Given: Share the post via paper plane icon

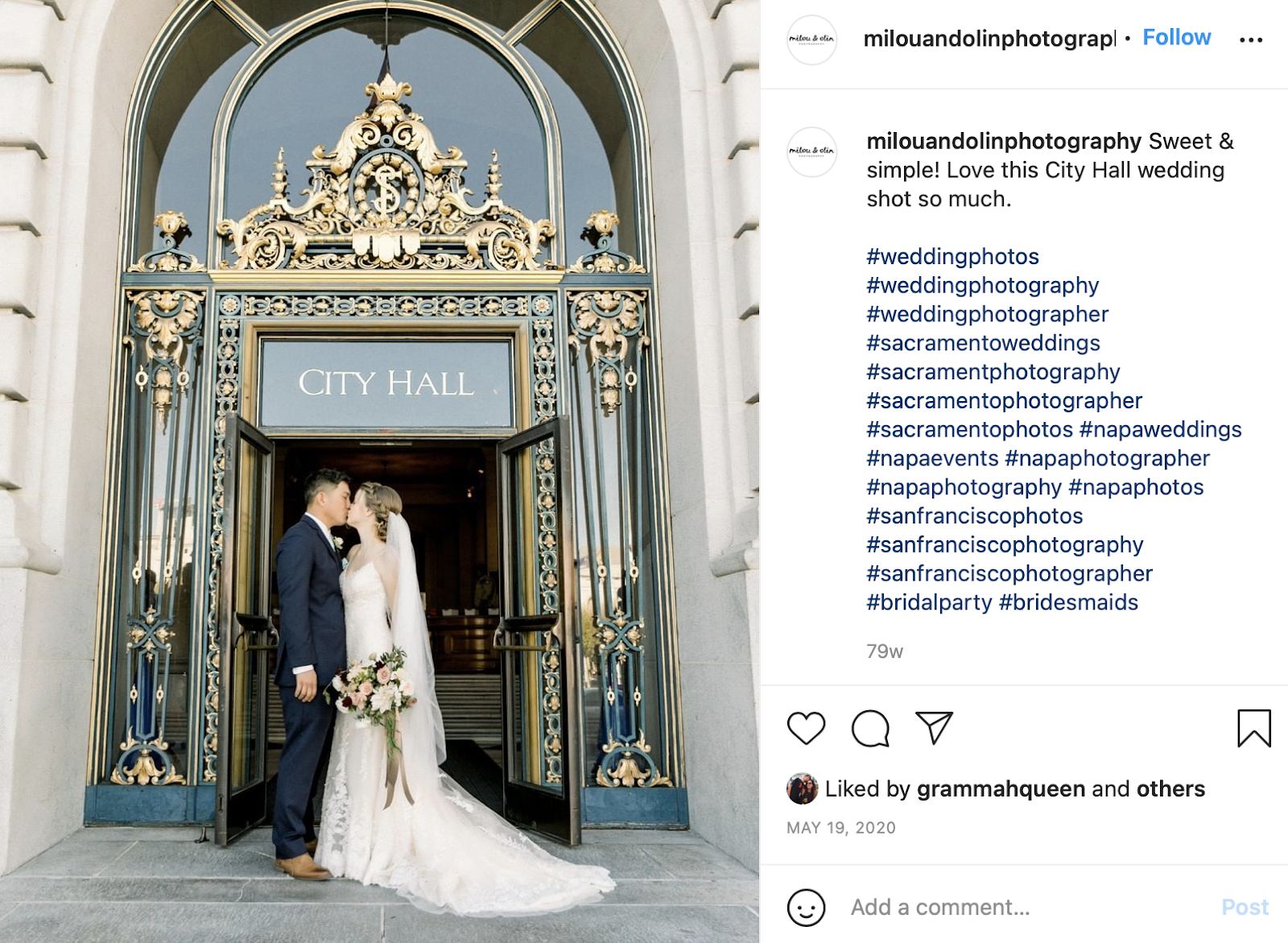Looking at the screenshot, I should (x=934, y=728).
